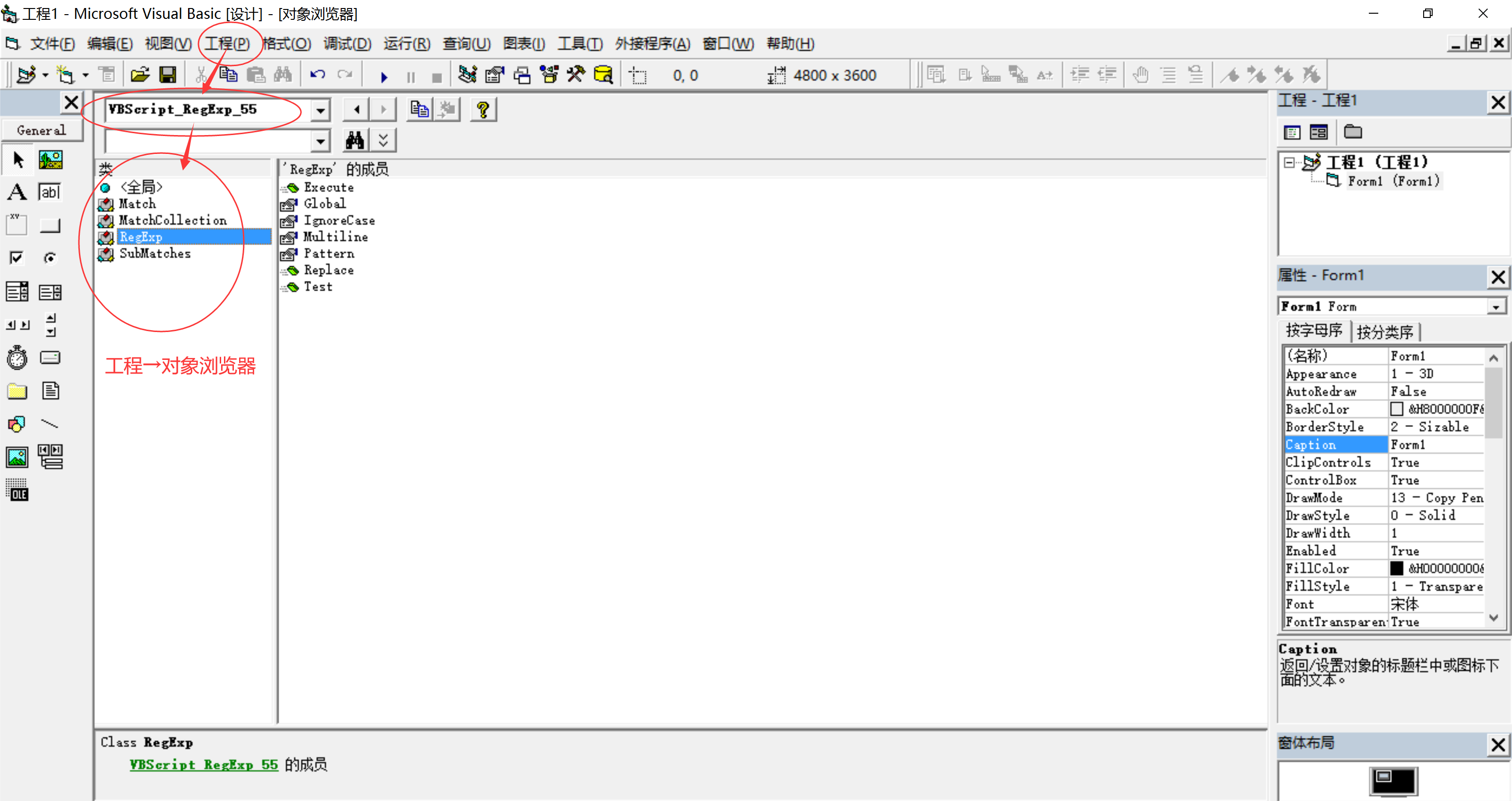Screen dimensions: 1512x801
Task: Click View Code icon in project panel
Action: click(1292, 133)
